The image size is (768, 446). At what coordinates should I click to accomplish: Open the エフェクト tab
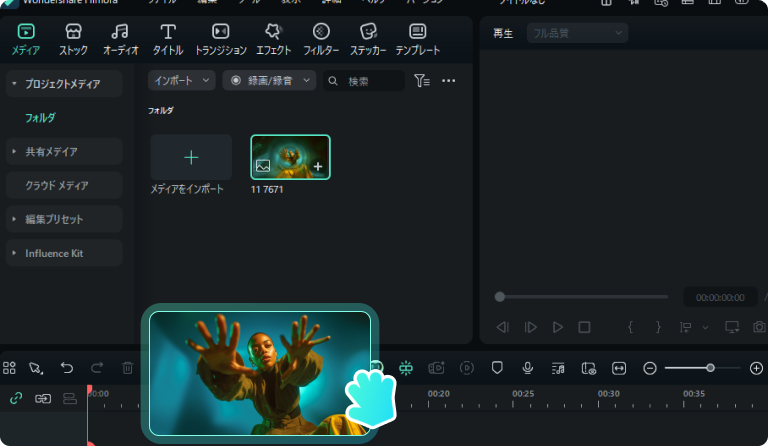coord(273,39)
